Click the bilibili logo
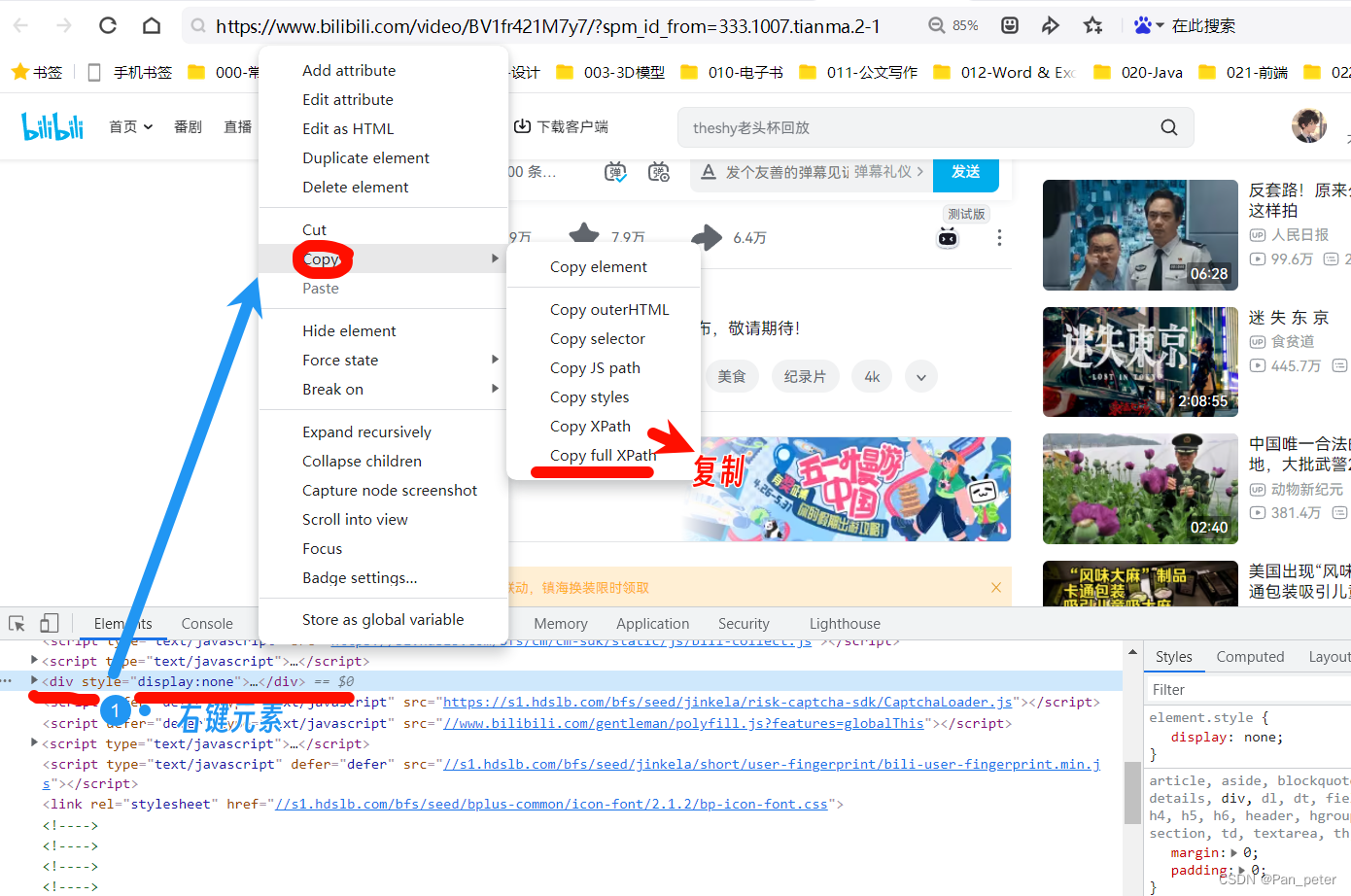Viewport: 1351px width, 896px height. (52, 126)
